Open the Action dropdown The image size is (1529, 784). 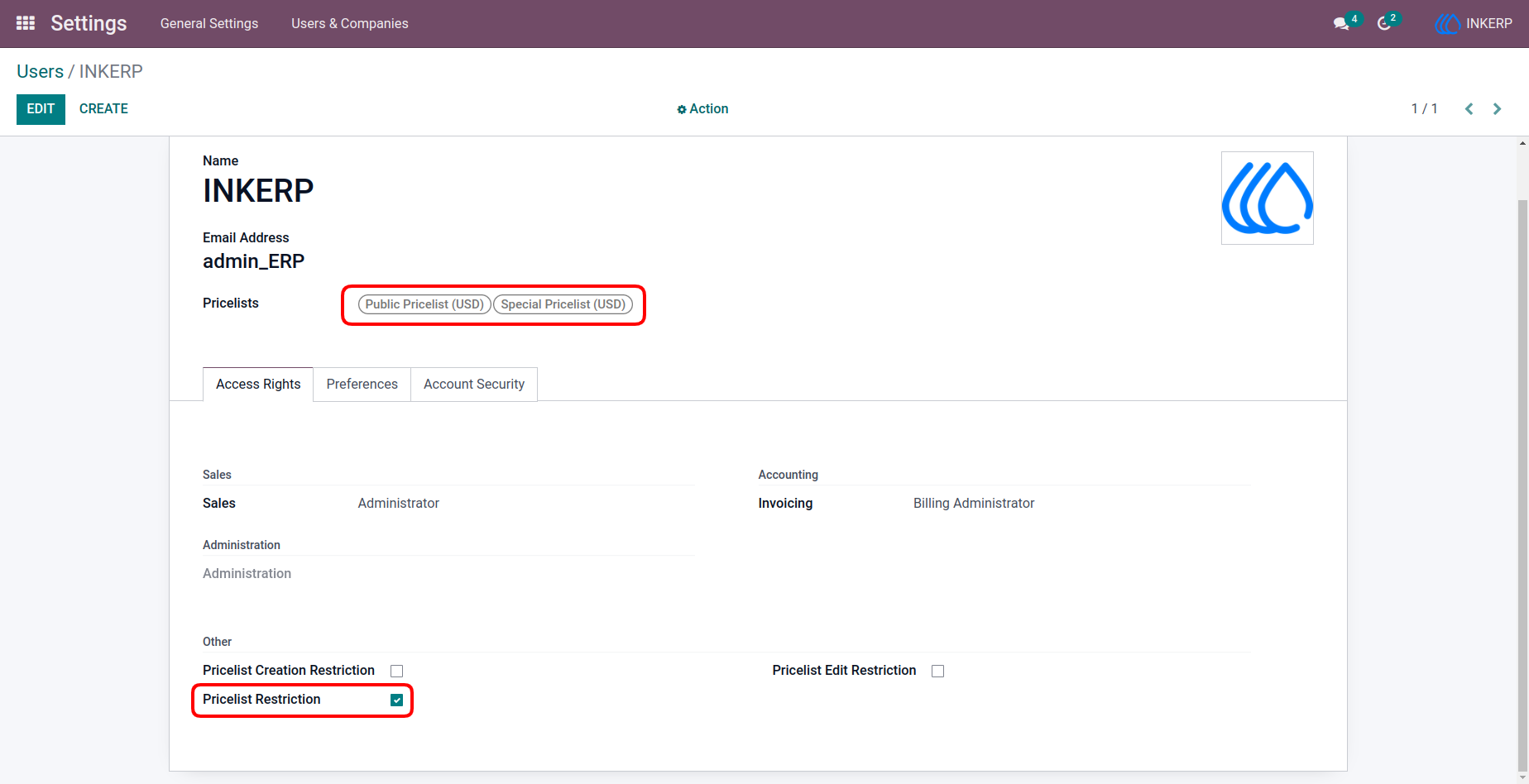702,109
